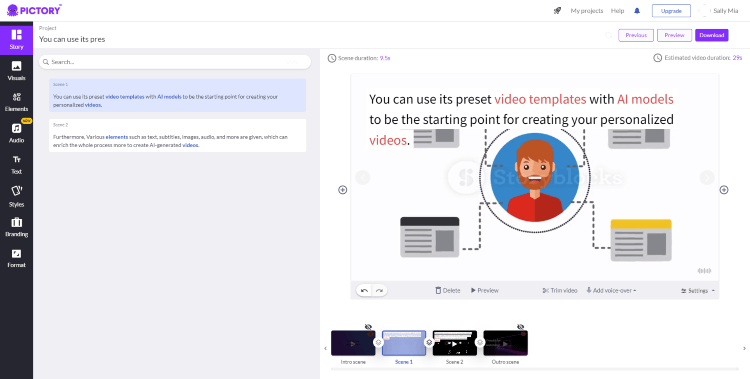
Task: Toggle visibility of the Intro scene
Action: coord(368,327)
